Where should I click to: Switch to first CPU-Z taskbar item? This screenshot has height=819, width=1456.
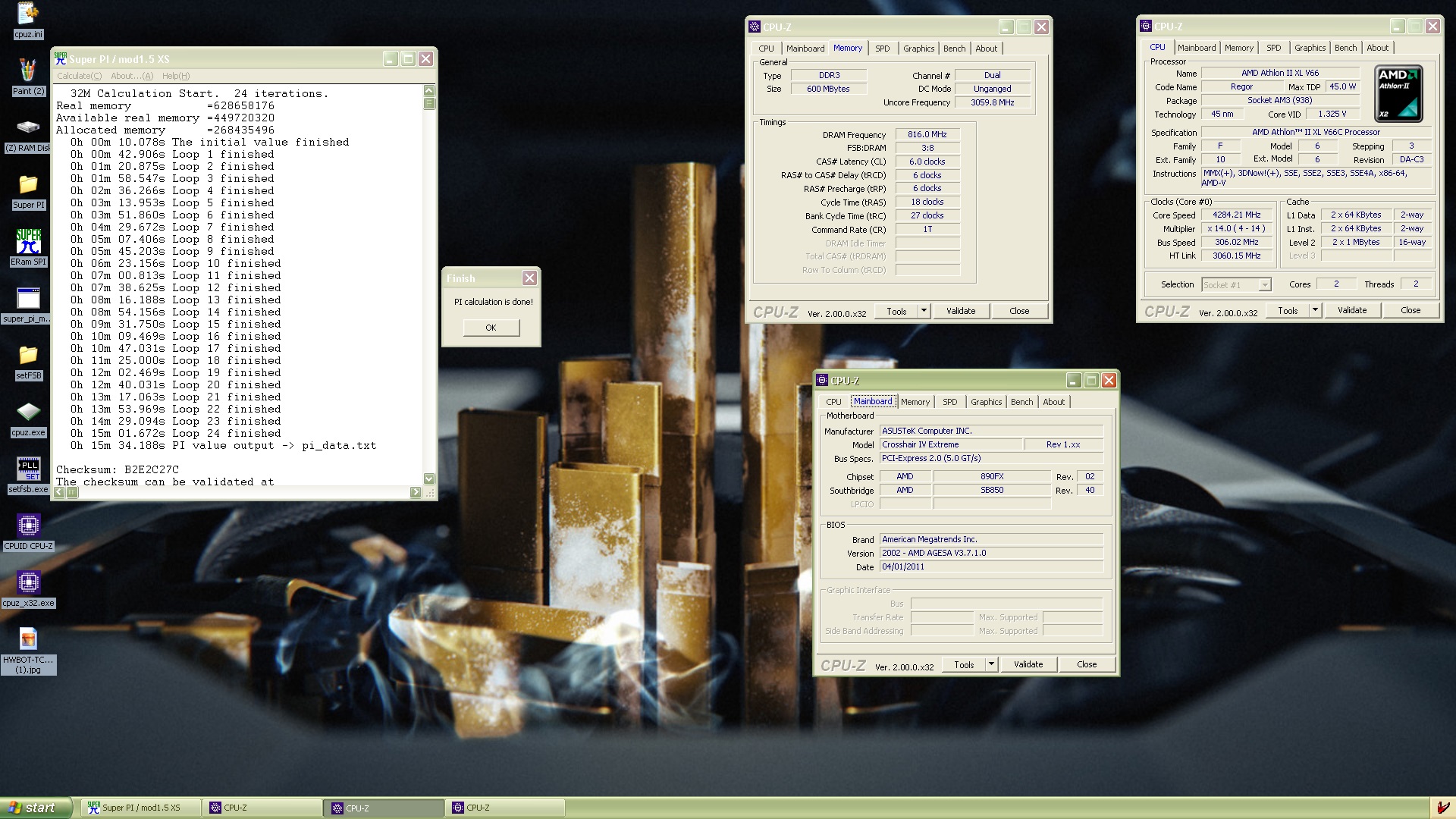262,808
